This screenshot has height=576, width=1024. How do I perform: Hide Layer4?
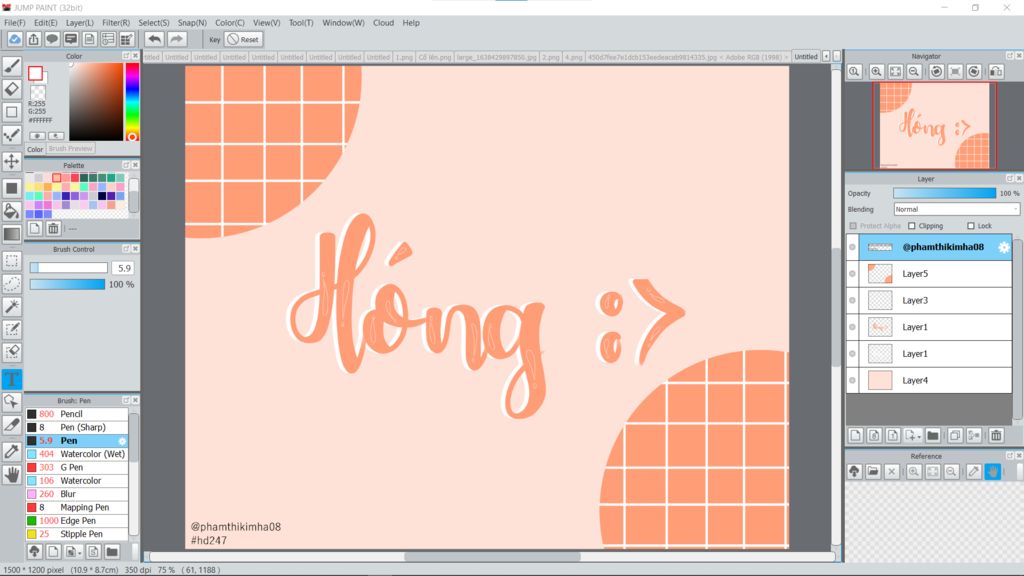tap(852, 380)
